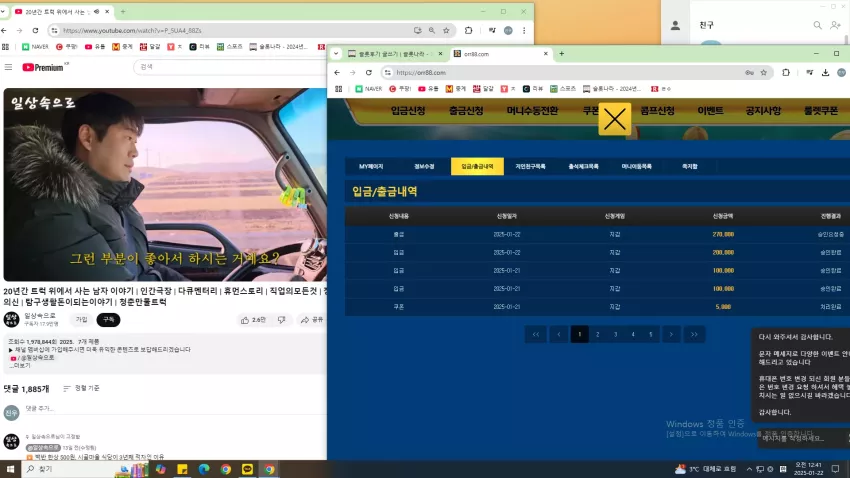Play the truck documentary video thumbnail
Viewport: 850px width, 478px height.
click(165, 184)
